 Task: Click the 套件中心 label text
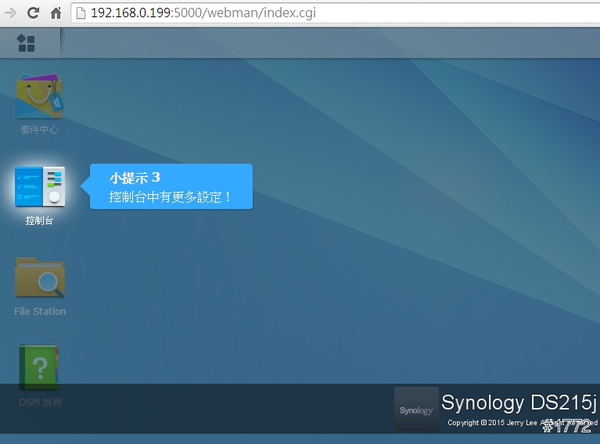[x=39, y=130]
